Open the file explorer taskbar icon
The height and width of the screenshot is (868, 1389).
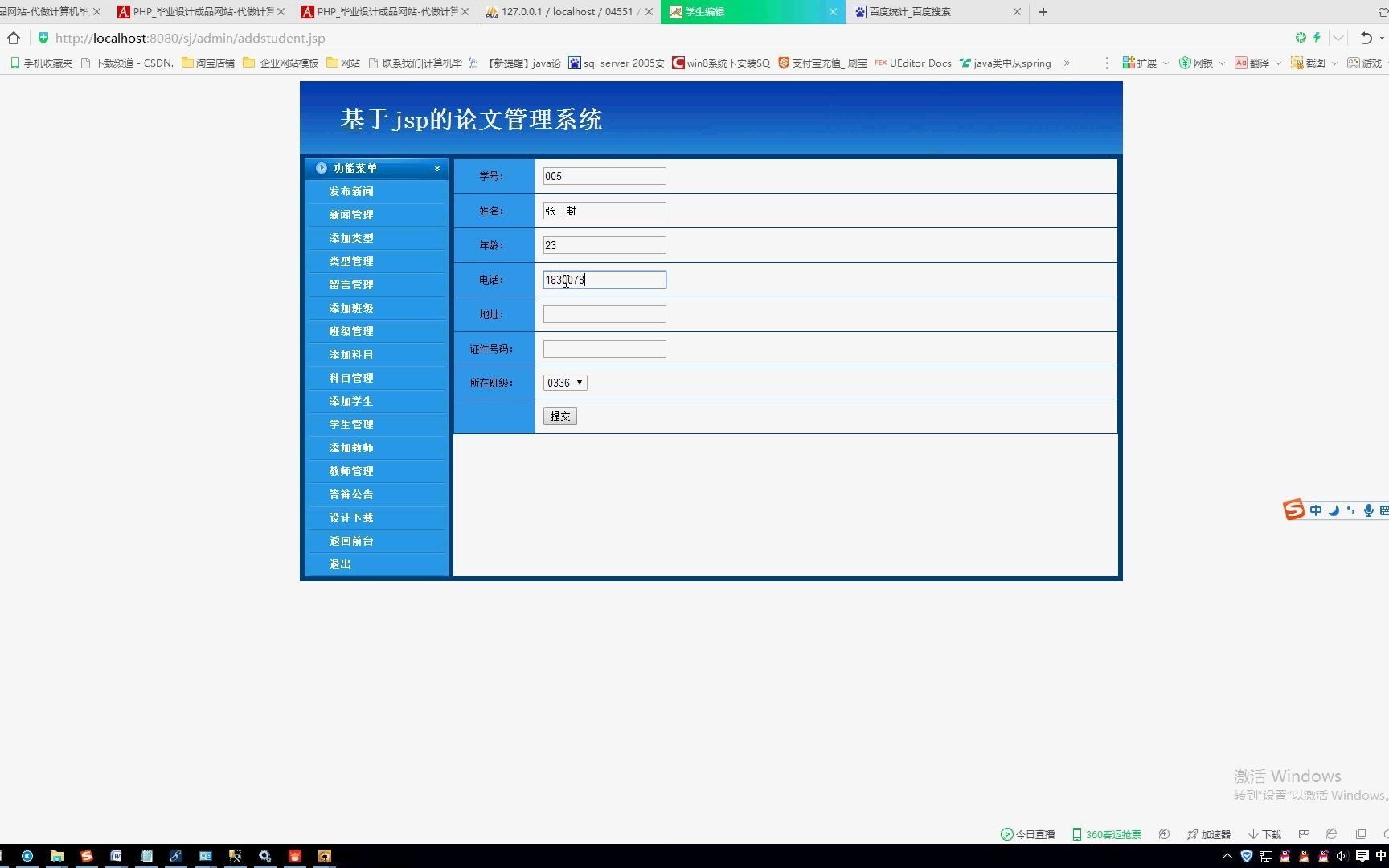click(x=57, y=856)
